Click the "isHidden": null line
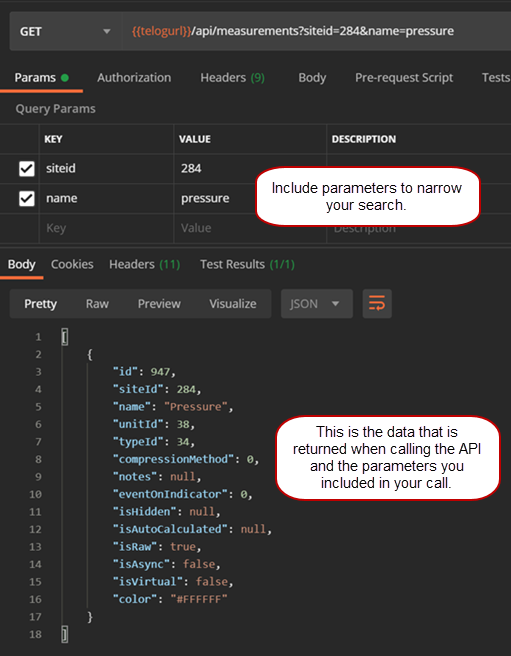Image resolution: width=511 pixels, height=656 pixels. 167,512
